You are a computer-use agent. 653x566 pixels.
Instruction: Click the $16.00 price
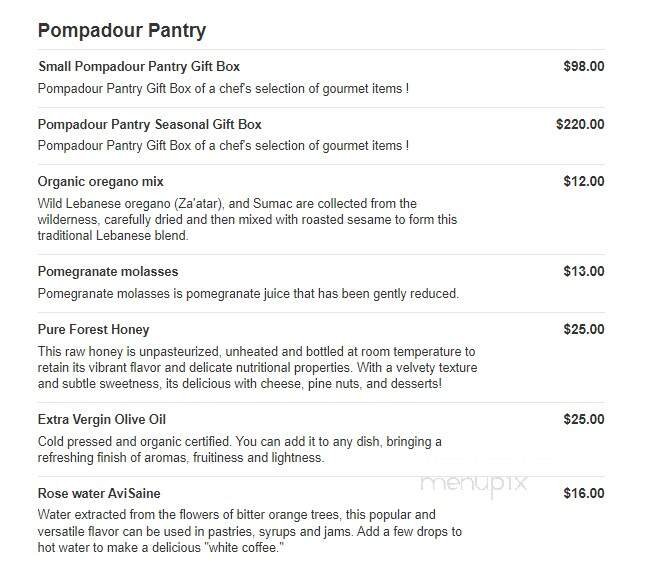(584, 494)
